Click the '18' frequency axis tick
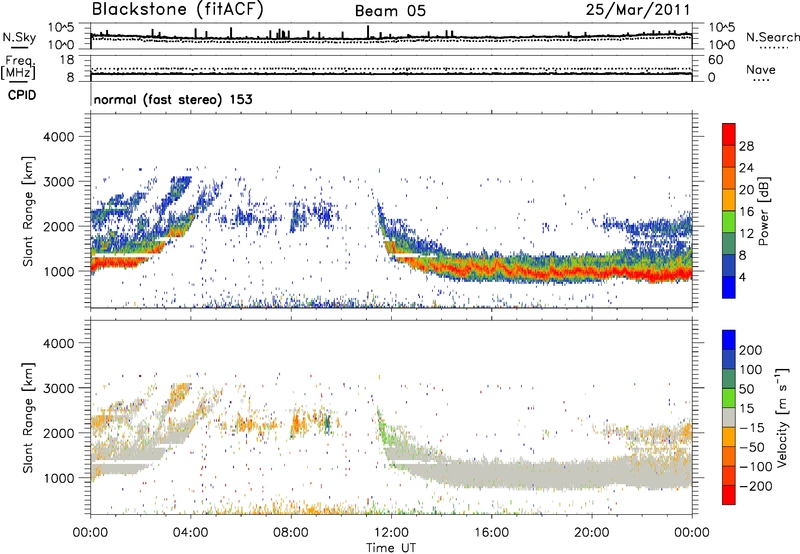 (x=67, y=60)
